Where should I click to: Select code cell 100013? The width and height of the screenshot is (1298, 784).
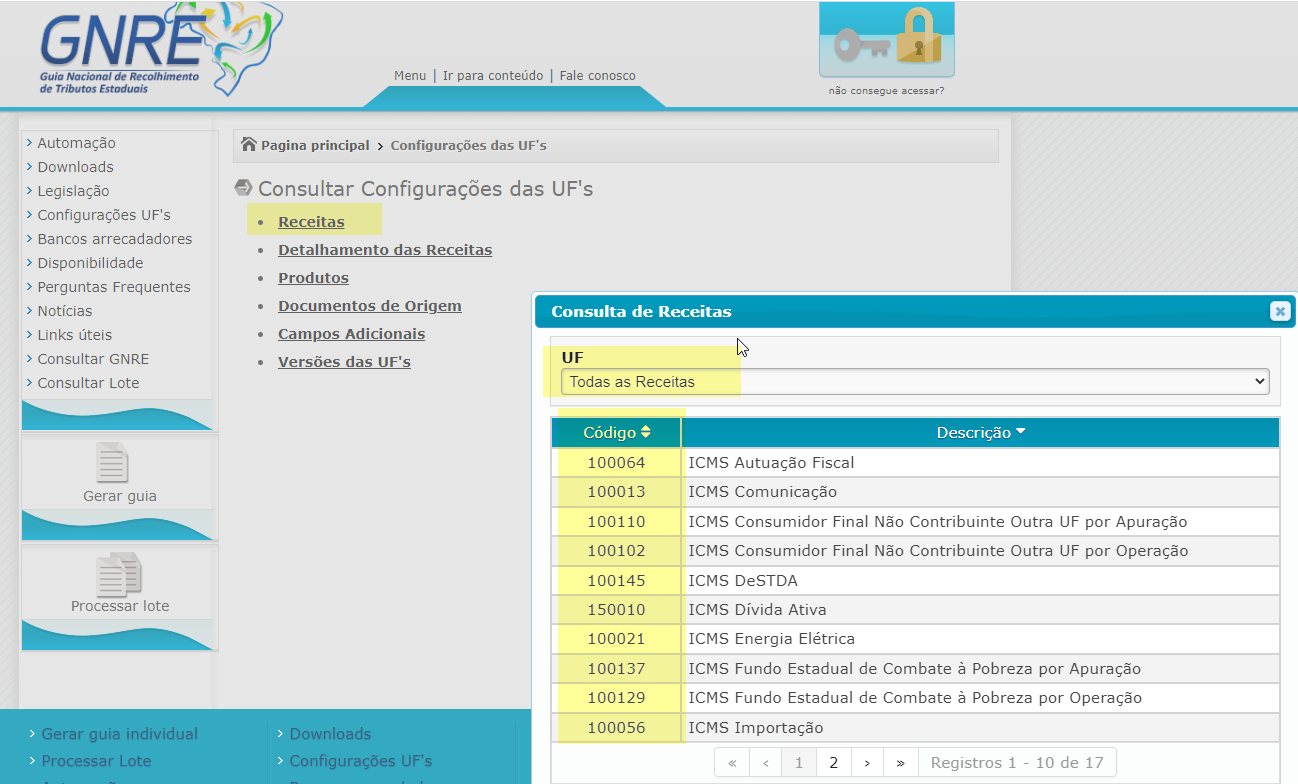coord(616,492)
